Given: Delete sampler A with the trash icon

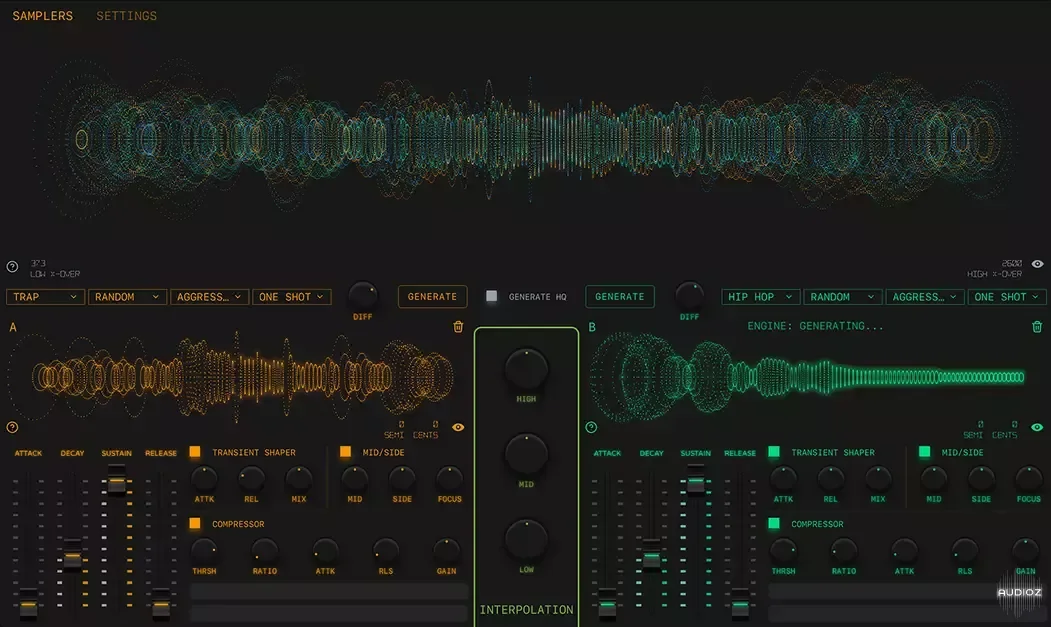Looking at the screenshot, I should pyautogui.click(x=458, y=327).
